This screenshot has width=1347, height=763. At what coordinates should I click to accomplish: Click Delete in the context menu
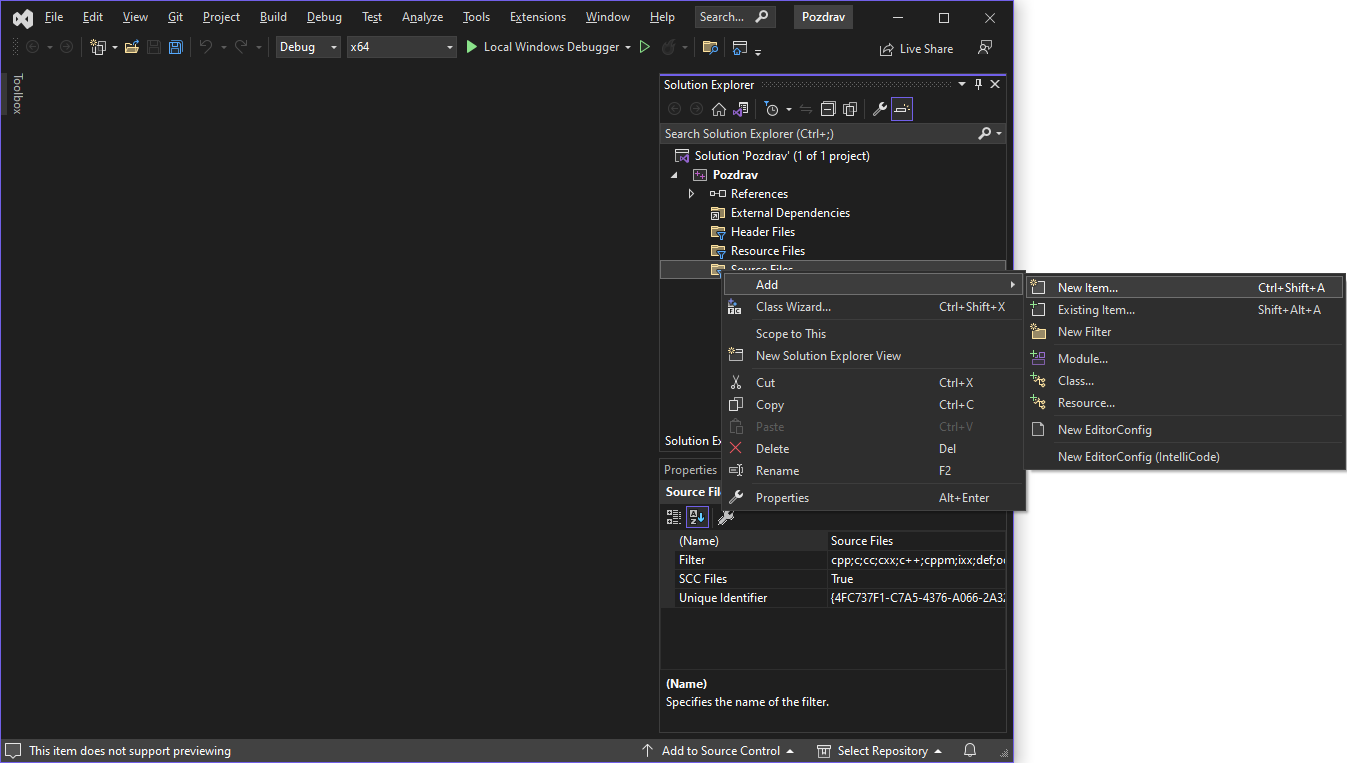pos(874,449)
